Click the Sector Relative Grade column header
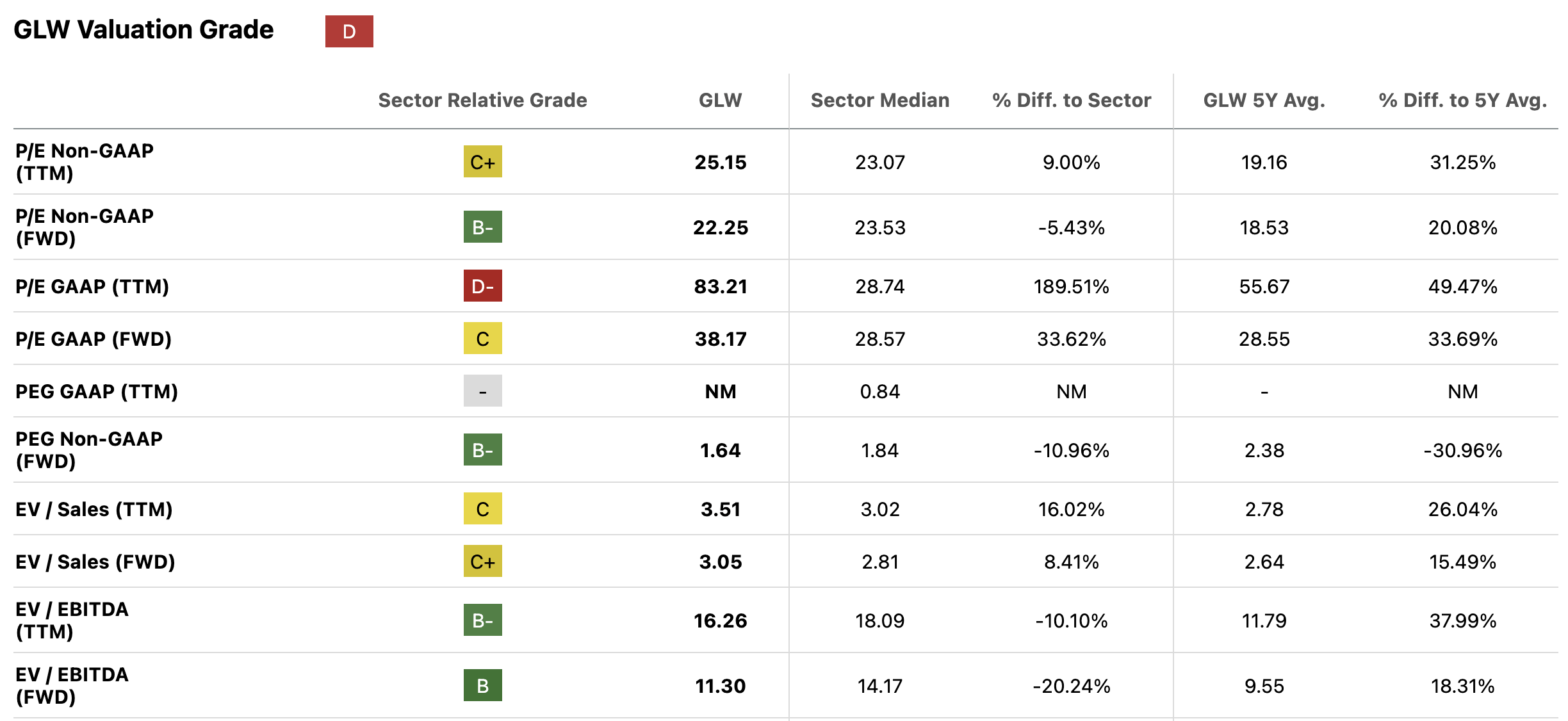Viewport: 1568px width, 721px height. click(482, 101)
